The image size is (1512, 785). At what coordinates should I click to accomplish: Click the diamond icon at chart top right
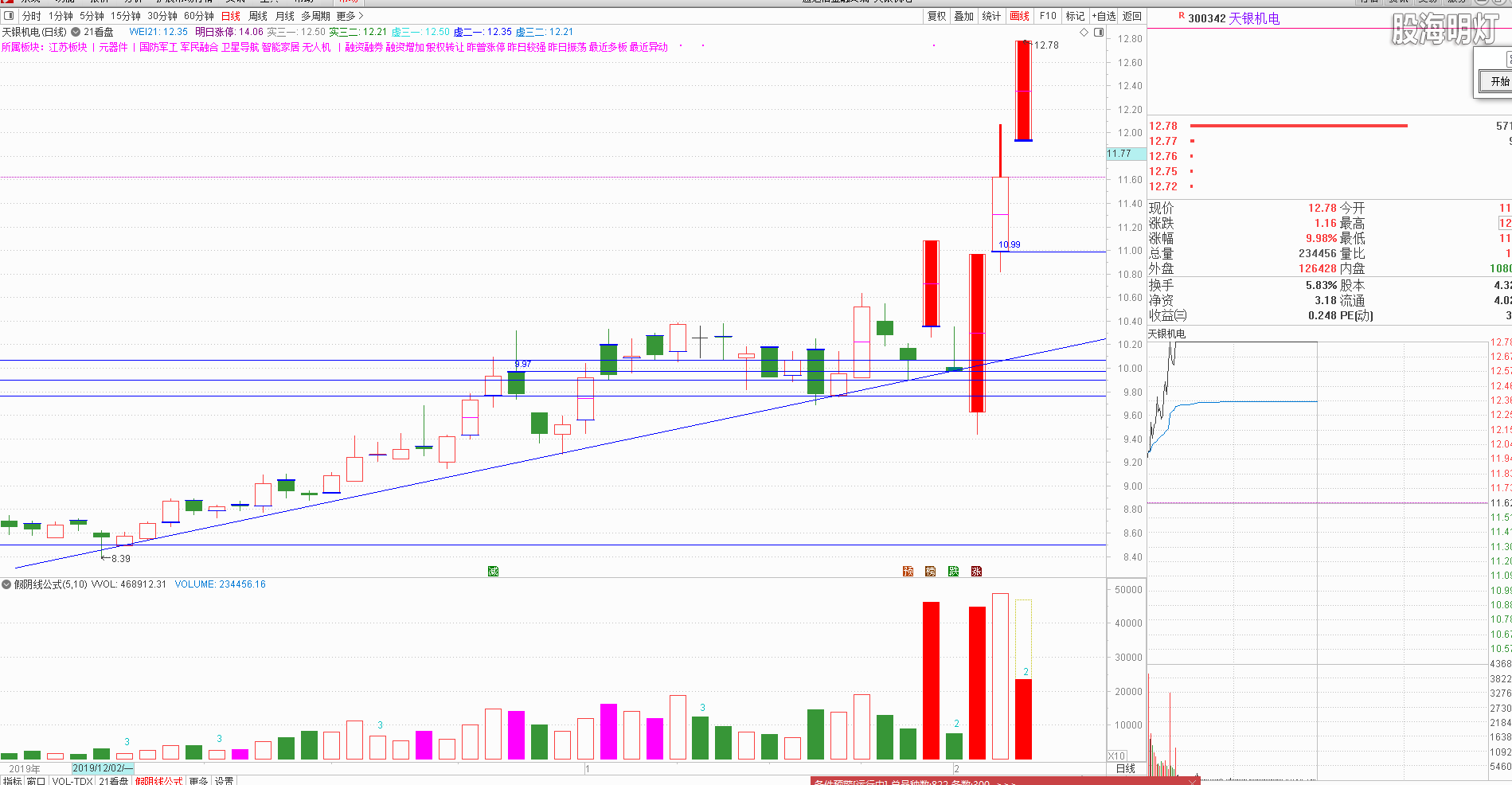tap(1084, 32)
